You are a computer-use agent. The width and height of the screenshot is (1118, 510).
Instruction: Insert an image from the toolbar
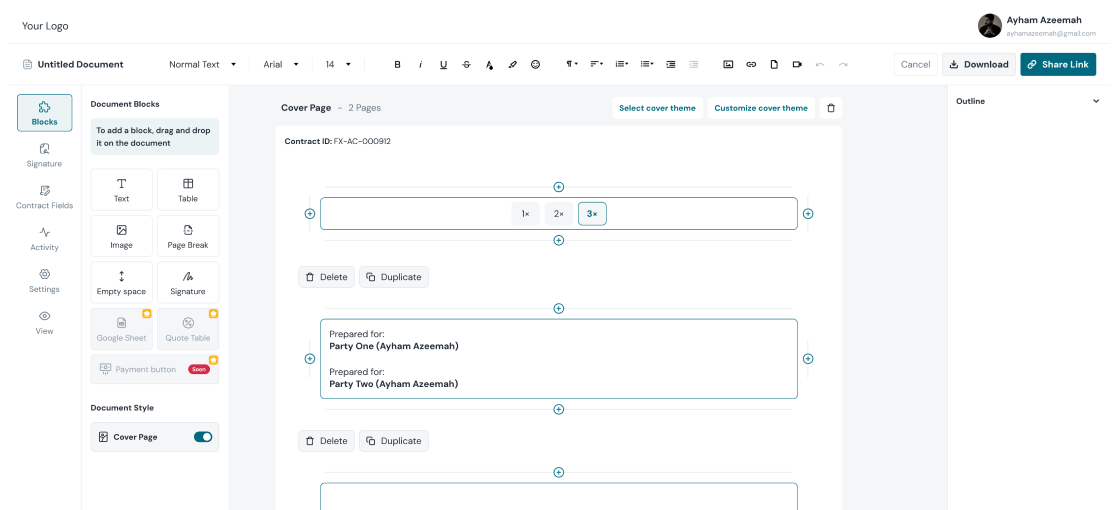coord(728,64)
